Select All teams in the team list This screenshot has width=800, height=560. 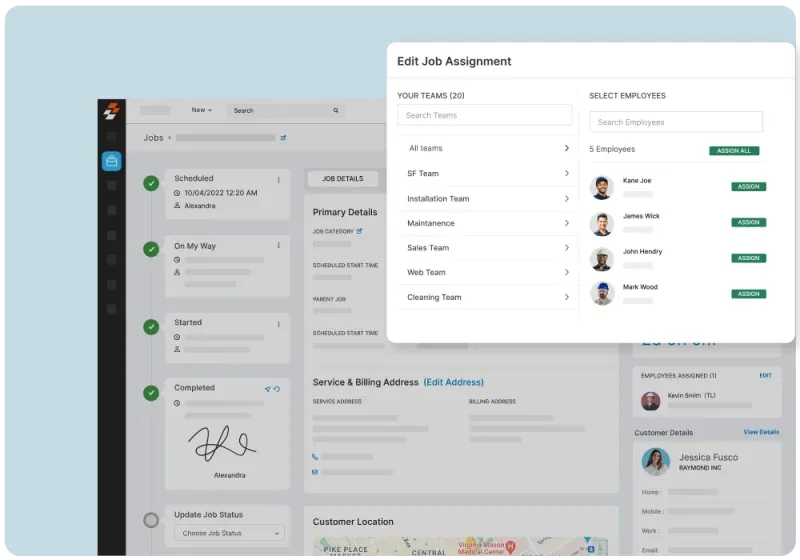pyautogui.click(x=486, y=149)
